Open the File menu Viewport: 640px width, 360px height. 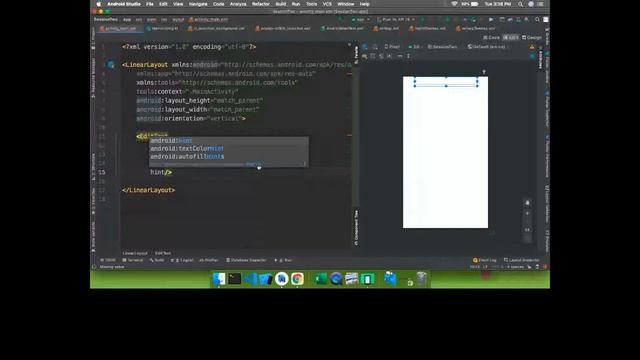pos(150,4)
